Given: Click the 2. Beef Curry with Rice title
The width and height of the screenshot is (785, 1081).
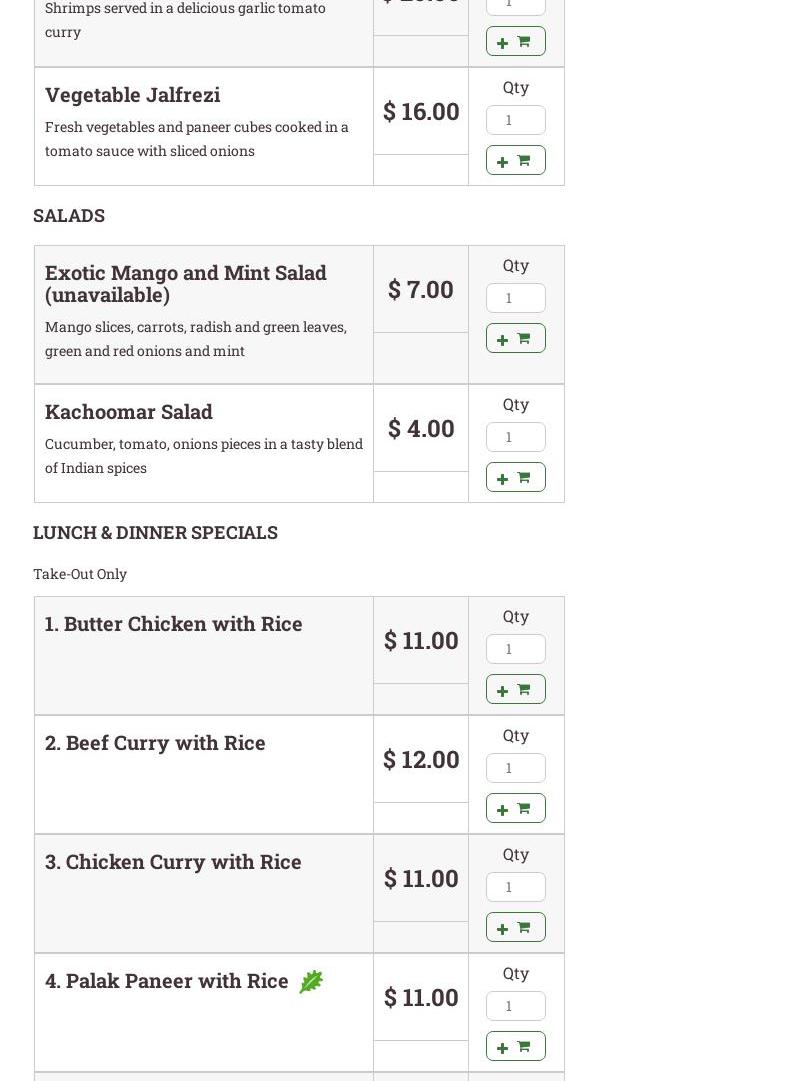Looking at the screenshot, I should [x=155, y=742].
